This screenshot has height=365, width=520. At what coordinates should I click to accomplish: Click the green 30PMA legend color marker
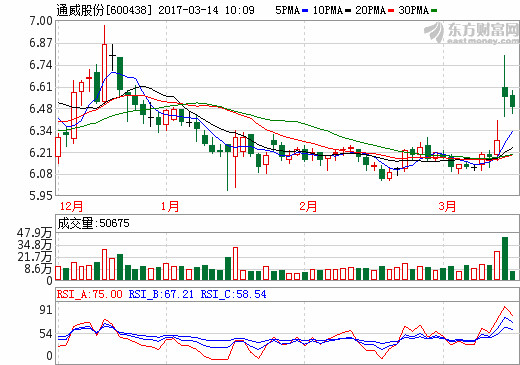pos(434,11)
